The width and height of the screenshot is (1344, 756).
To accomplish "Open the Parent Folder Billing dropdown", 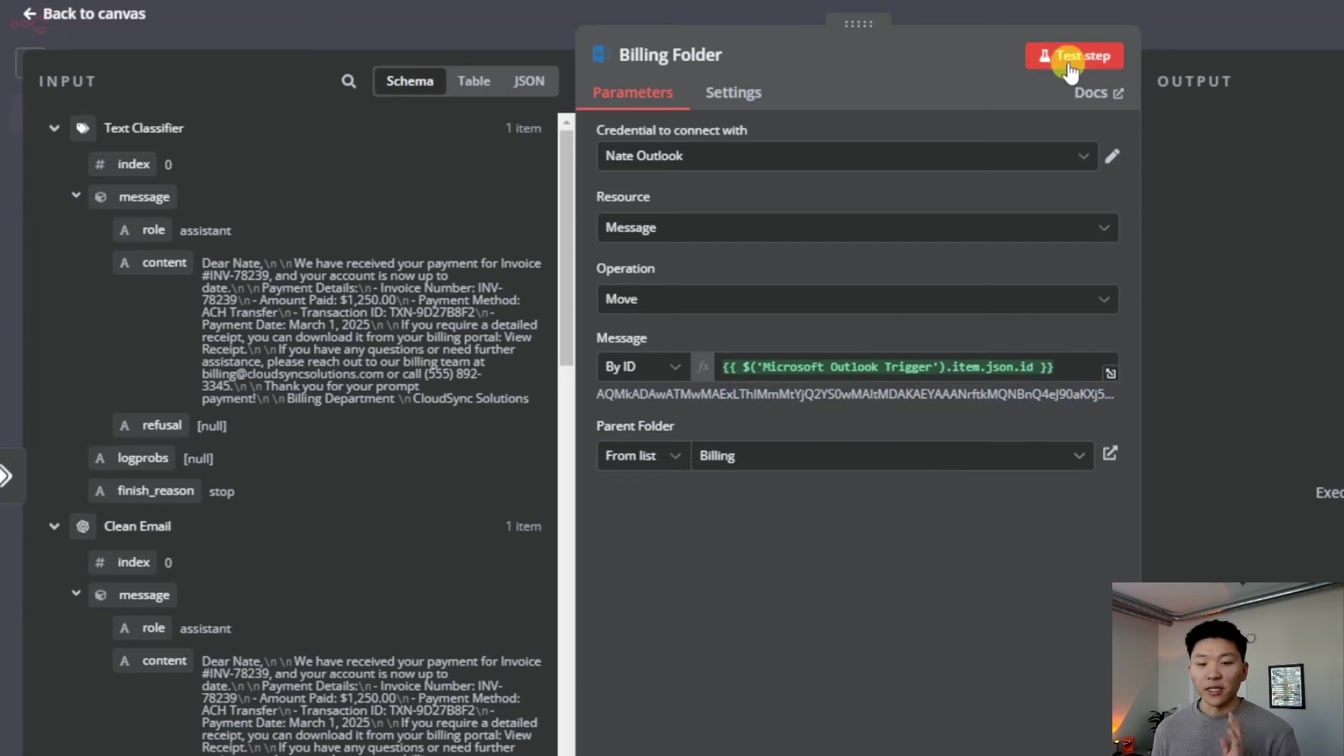I will click(x=892, y=456).
